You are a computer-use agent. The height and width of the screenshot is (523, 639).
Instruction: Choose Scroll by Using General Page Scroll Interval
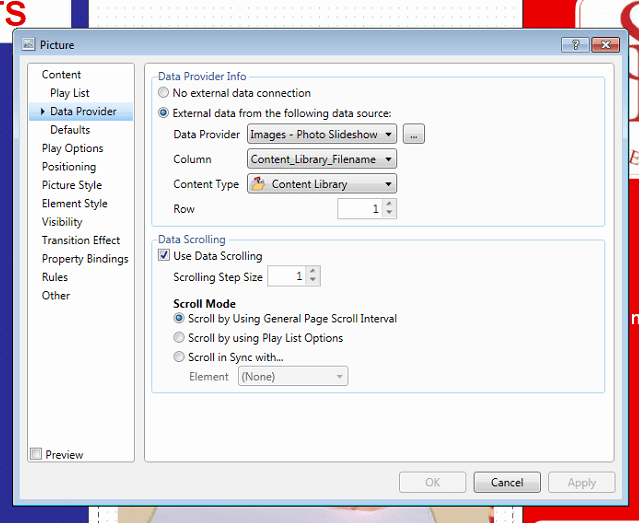tap(179, 318)
